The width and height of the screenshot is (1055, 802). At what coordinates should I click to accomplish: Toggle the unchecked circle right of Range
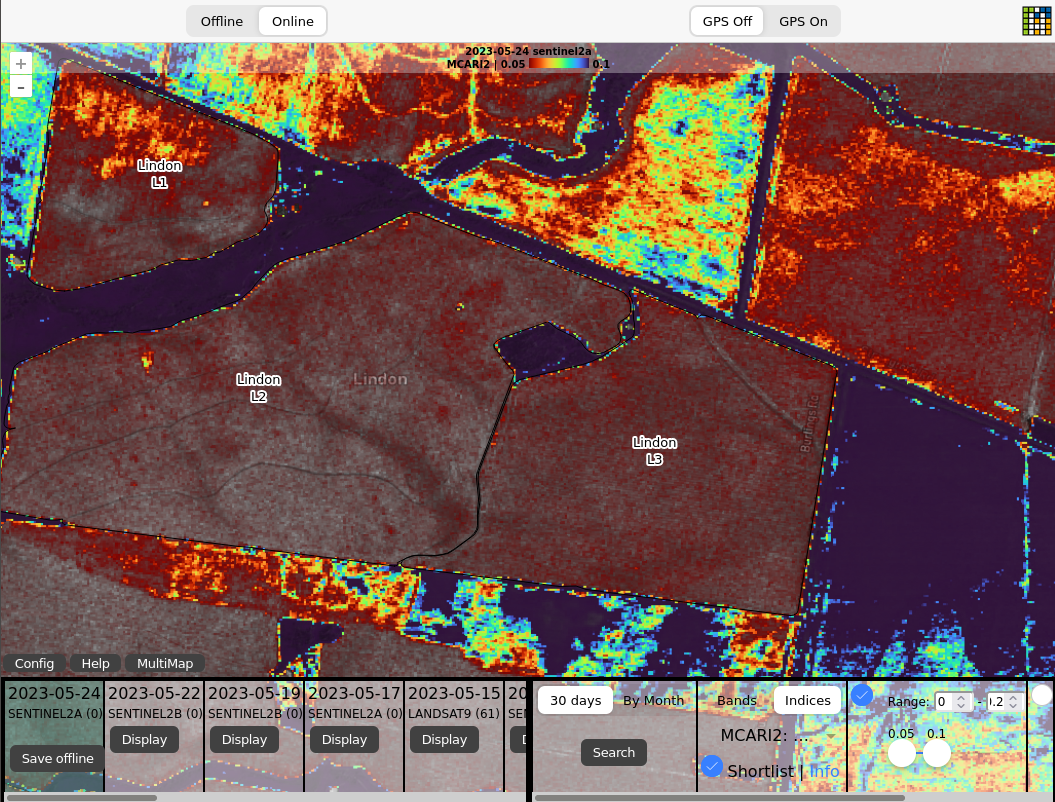pyautogui.click(x=1042, y=695)
